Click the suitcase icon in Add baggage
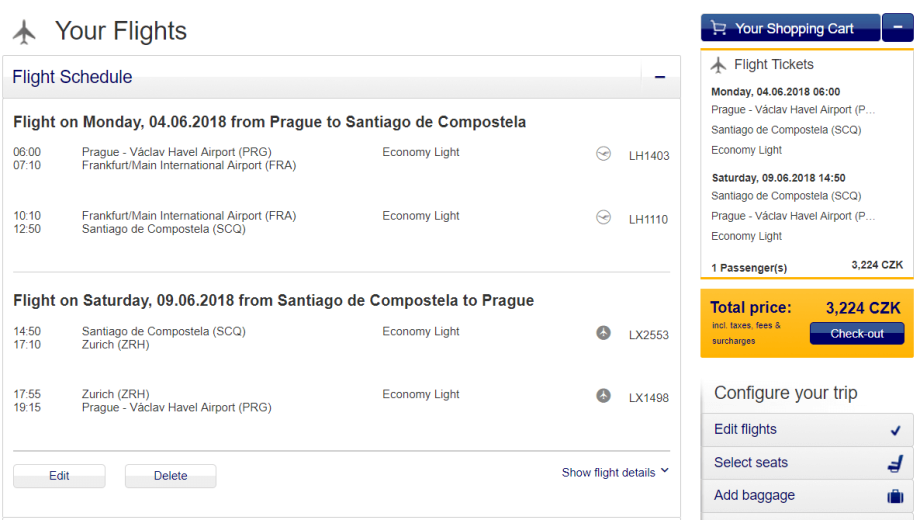The width and height of the screenshot is (920, 520). tap(895, 496)
